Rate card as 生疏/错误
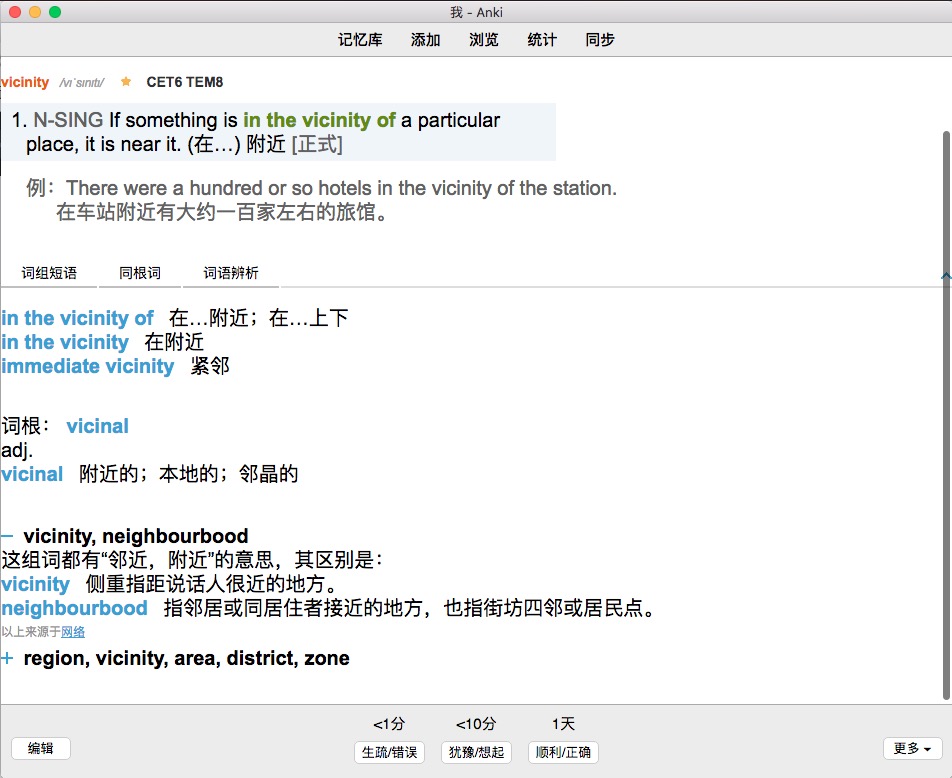 [390, 752]
